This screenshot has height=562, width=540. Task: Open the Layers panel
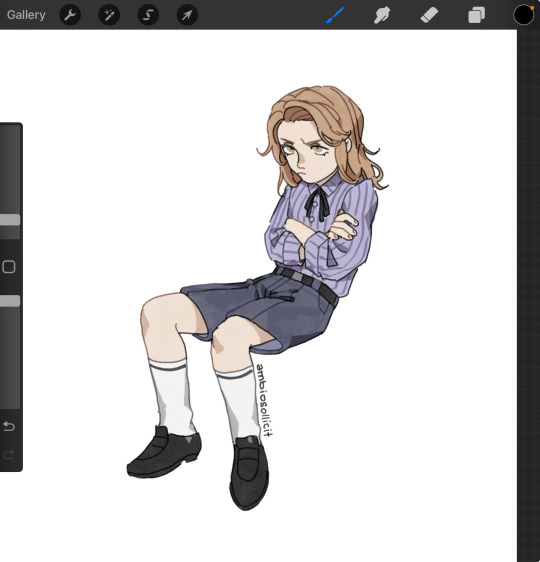pos(476,15)
